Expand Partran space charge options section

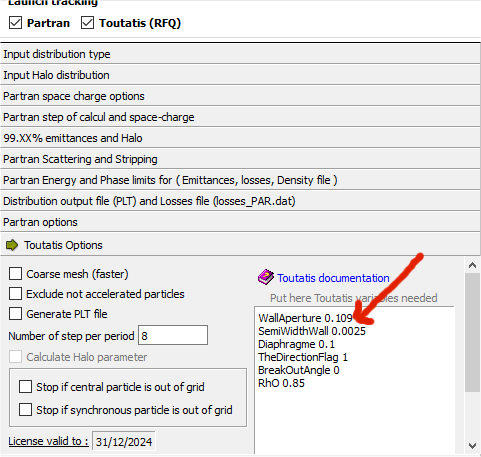pyautogui.click(x=240, y=96)
